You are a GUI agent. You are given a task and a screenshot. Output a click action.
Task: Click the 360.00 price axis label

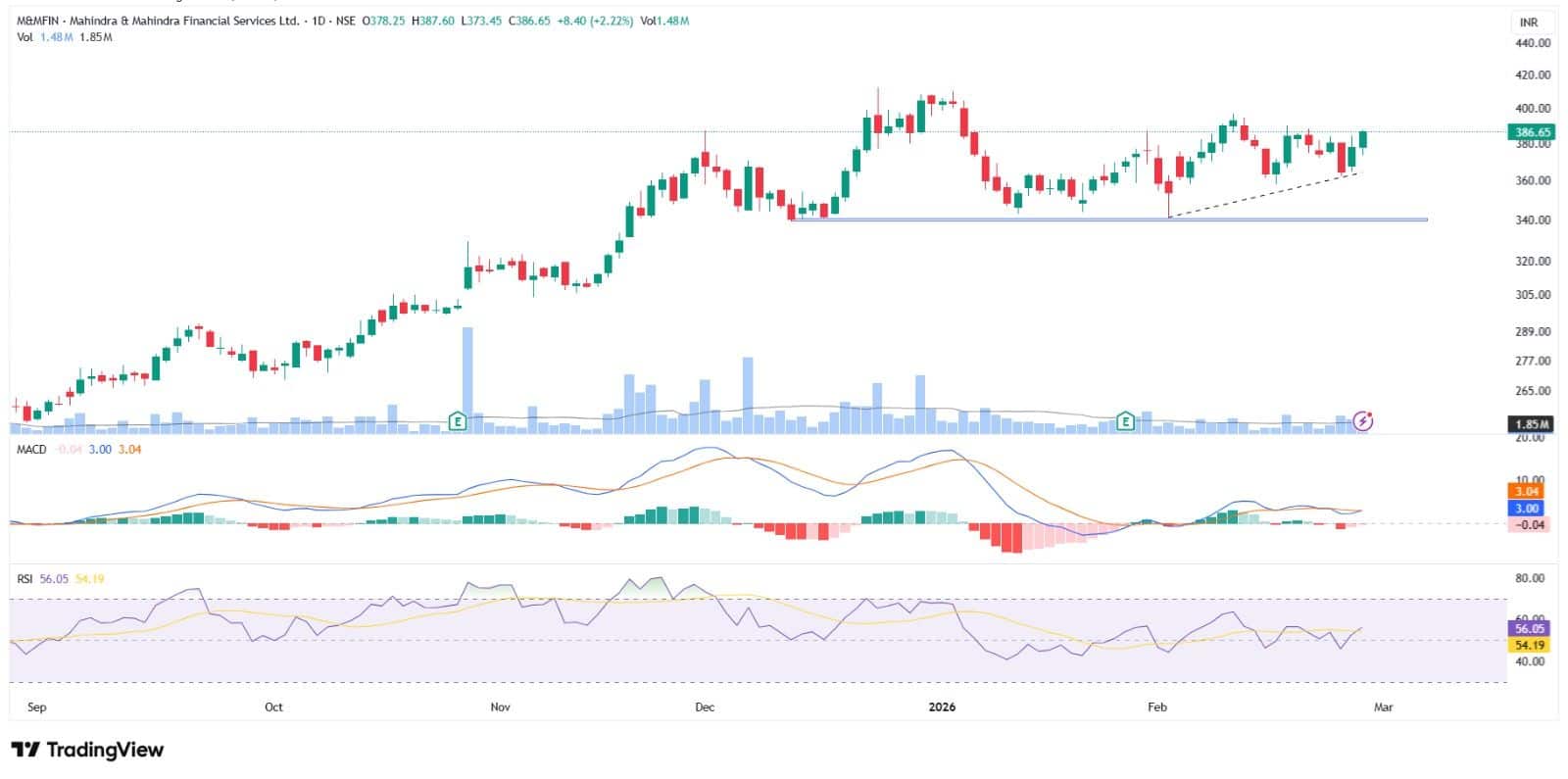coord(1533,181)
